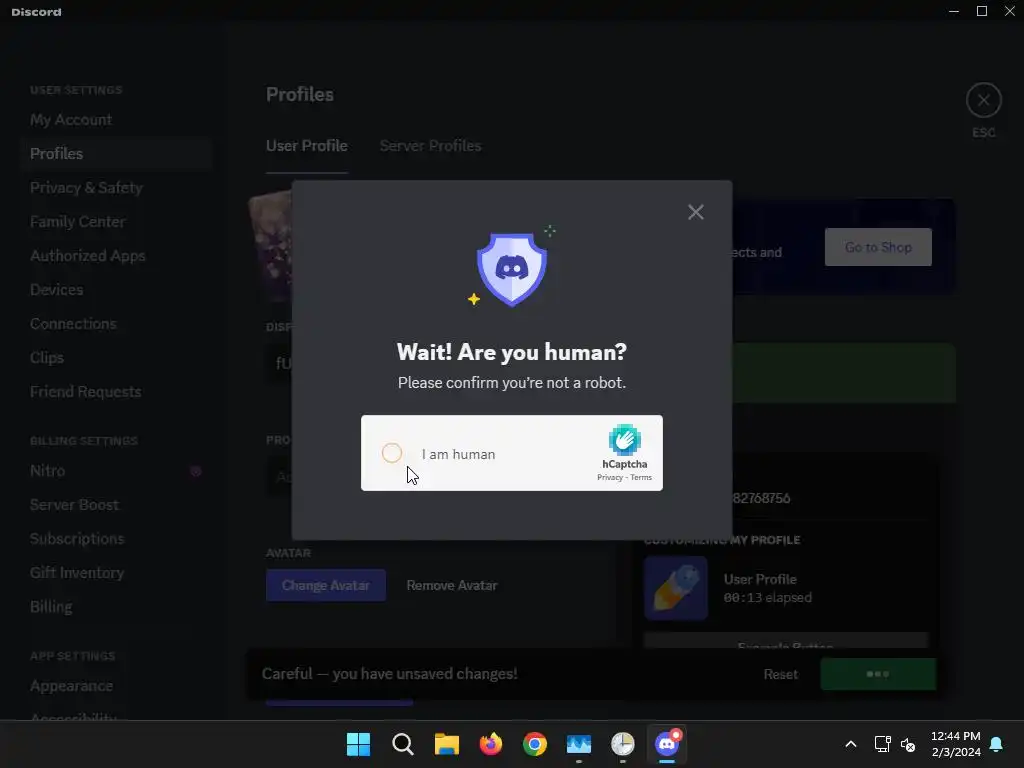Open the clock app in taskbar
This screenshot has width=1024, height=768.
point(622,744)
